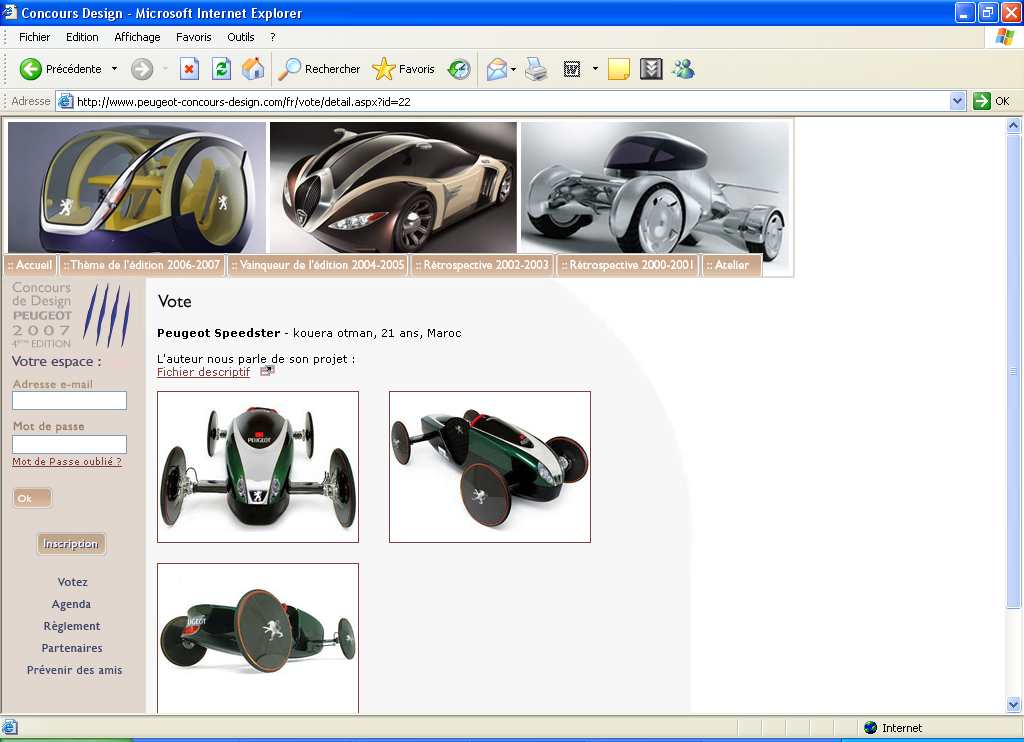
Task: Click the yellow note Discuss icon
Action: tap(618, 69)
